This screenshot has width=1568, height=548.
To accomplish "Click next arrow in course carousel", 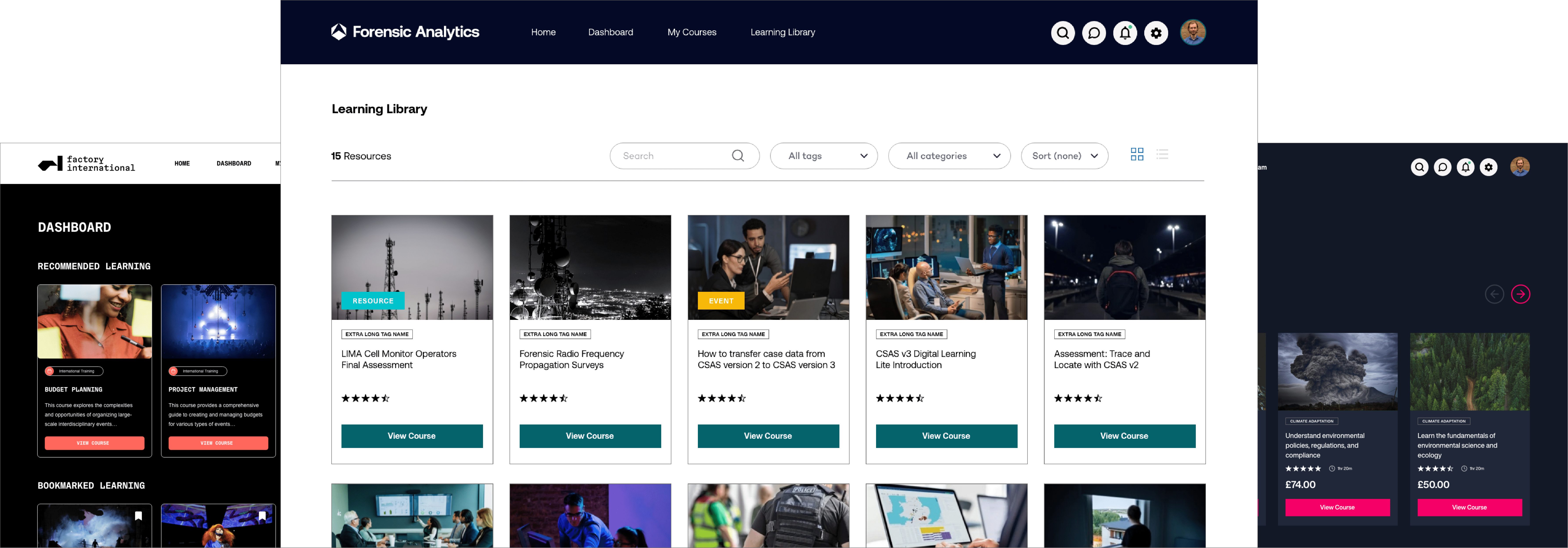I will 1521,294.
